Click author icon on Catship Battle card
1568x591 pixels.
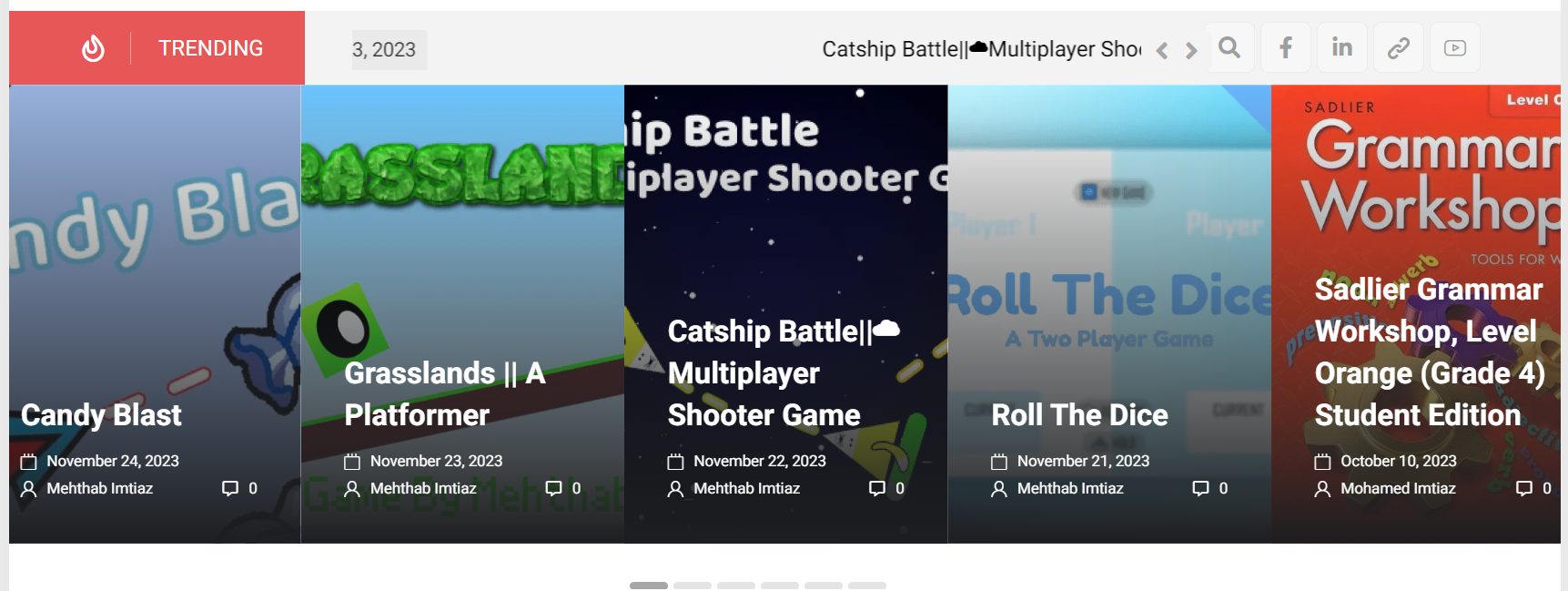tap(675, 489)
